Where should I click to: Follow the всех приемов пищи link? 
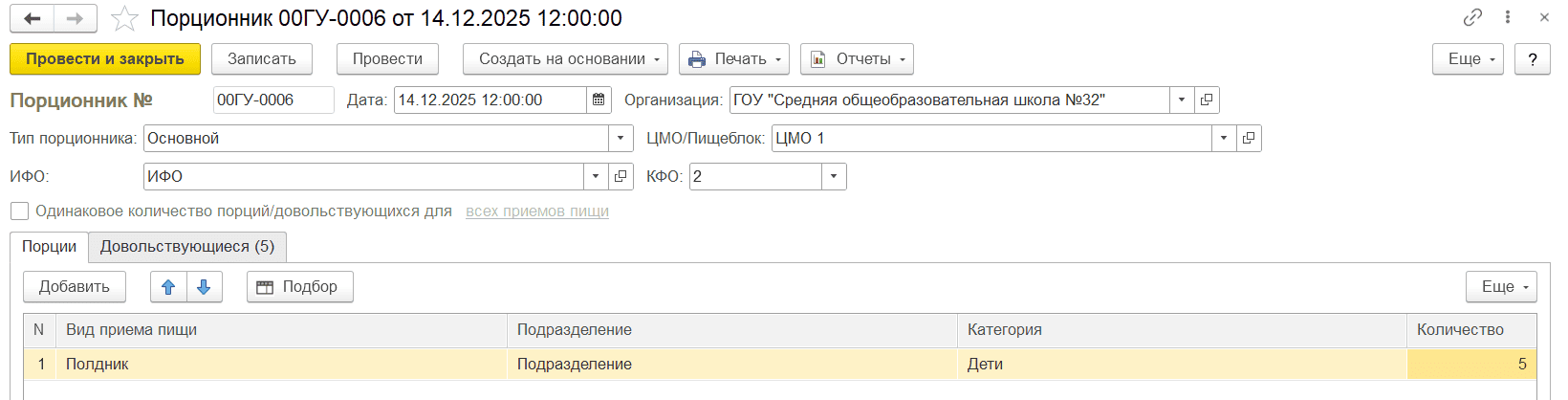536,211
